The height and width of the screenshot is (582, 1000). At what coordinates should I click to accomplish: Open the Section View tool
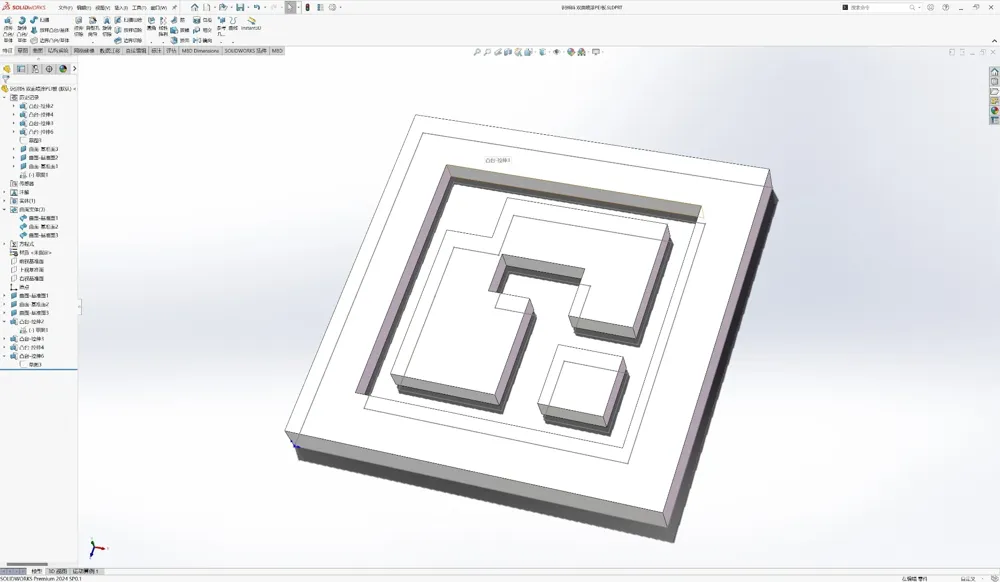click(x=508, y=52)
